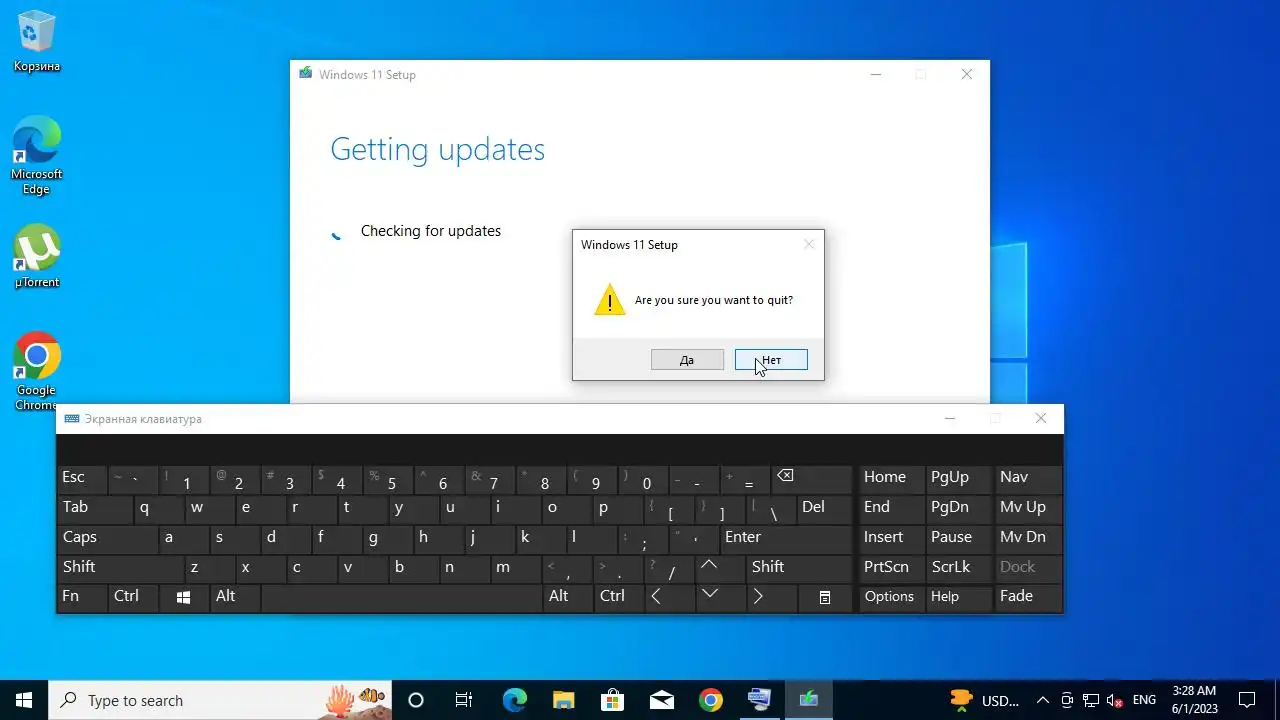
Task: Click the Del key on on-screen keyboard
Action: coord(824,509)
